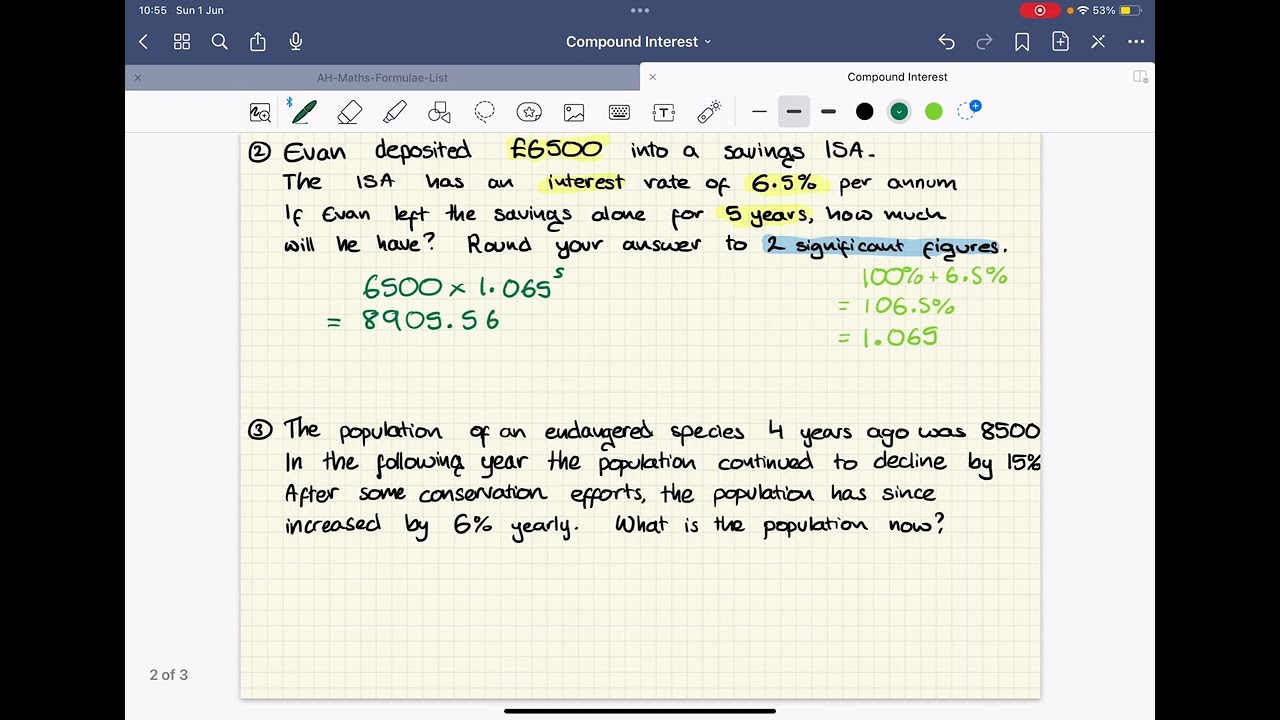Open split view icon at tab bar end

(x=1140, y=77)
